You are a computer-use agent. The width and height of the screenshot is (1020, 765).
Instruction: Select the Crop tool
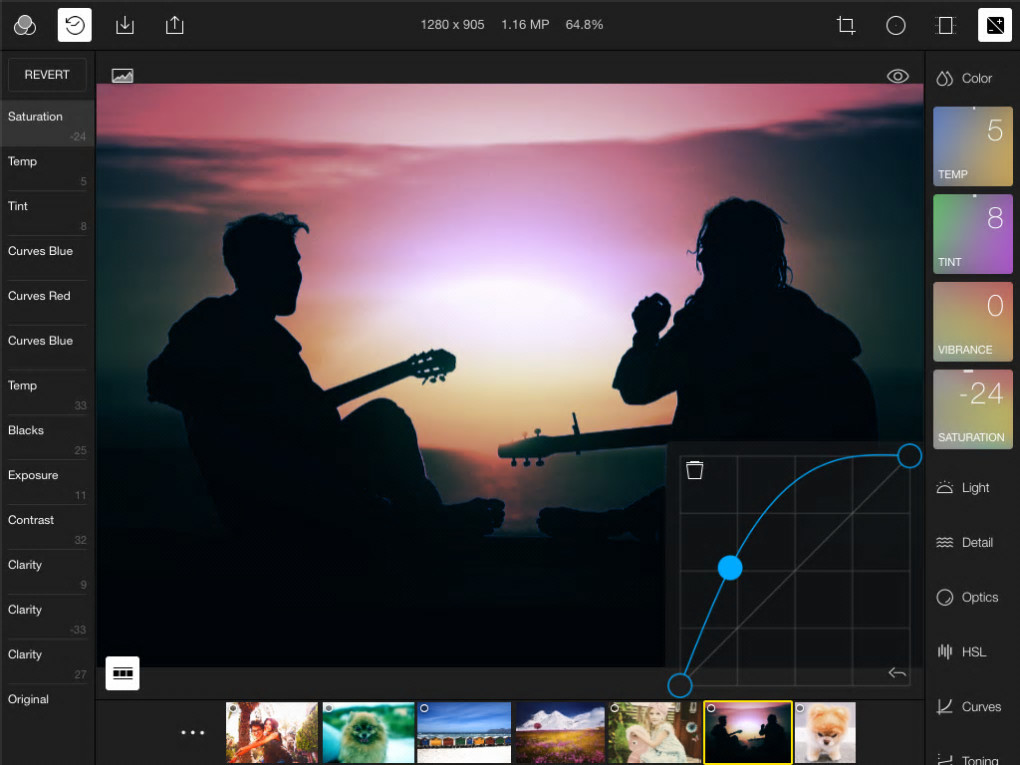pos(846,25)
